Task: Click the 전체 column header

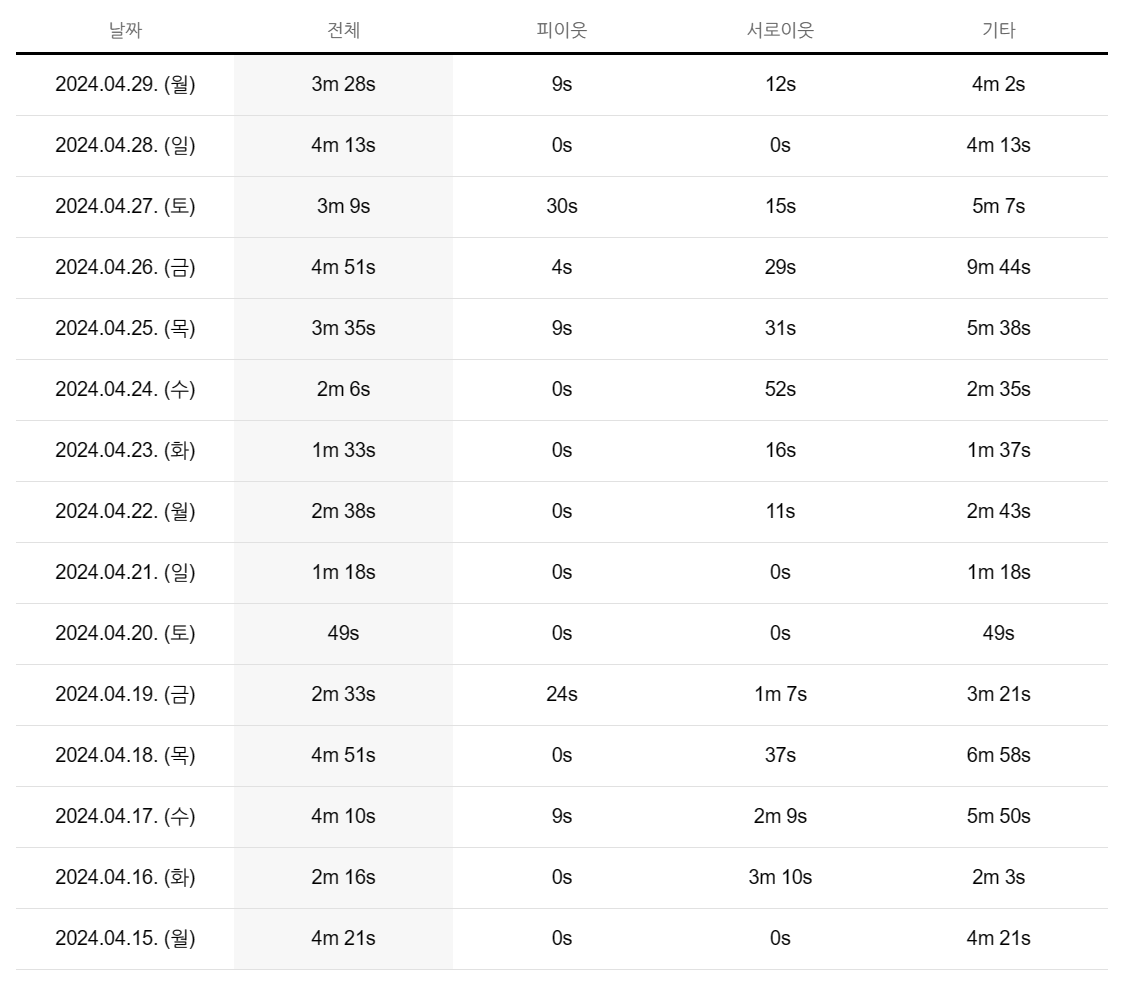Action: pos(343,30)
